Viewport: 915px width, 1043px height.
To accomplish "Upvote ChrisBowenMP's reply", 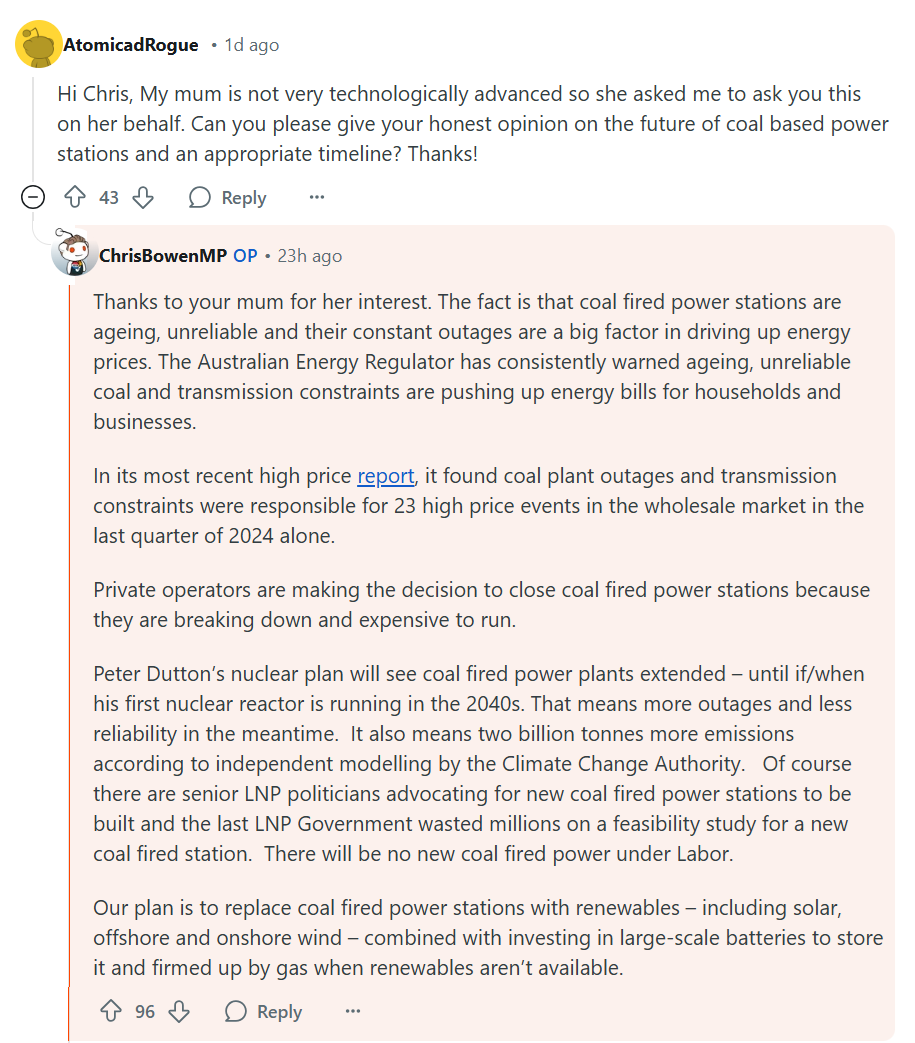I will click(111, 1012).
